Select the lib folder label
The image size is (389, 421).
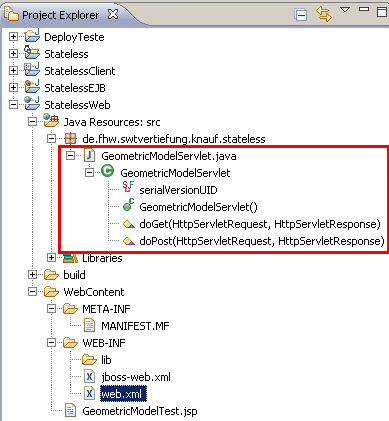pos(106,360)
